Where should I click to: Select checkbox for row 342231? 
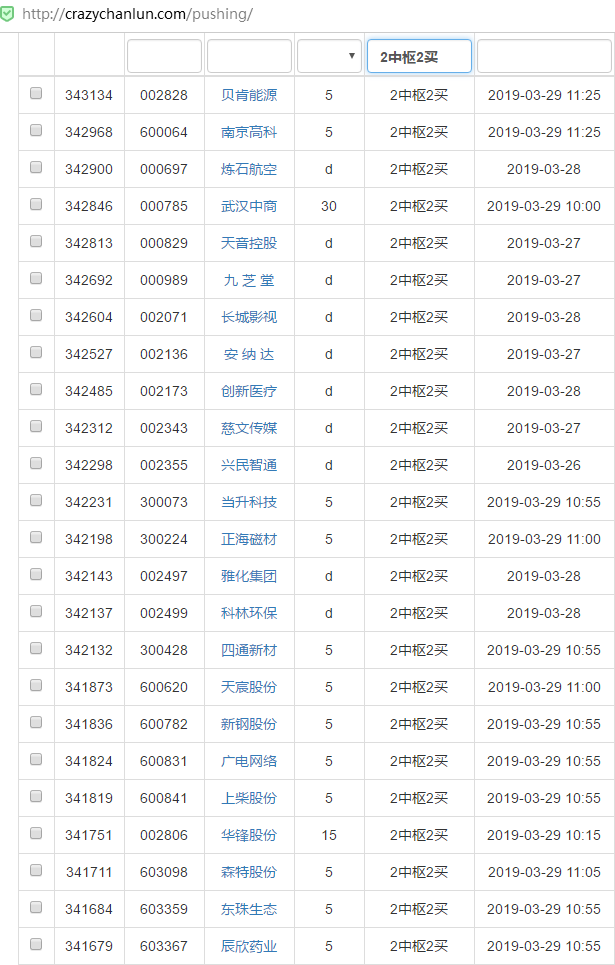point(36,501)
